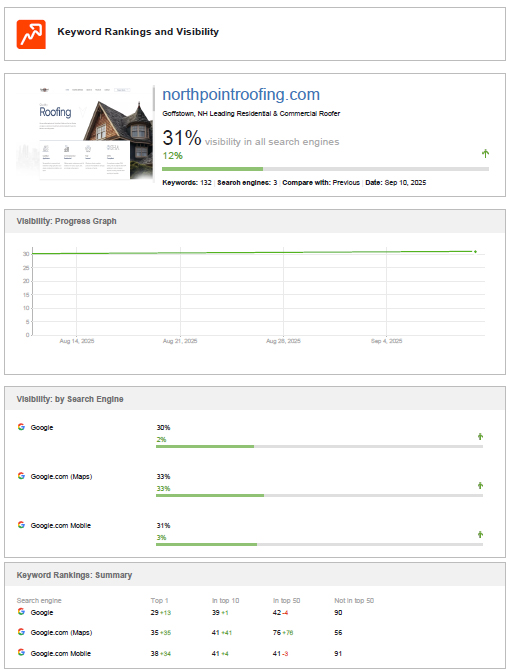Click the "12%" change value
510x669 pixels.
coord(172,156)
